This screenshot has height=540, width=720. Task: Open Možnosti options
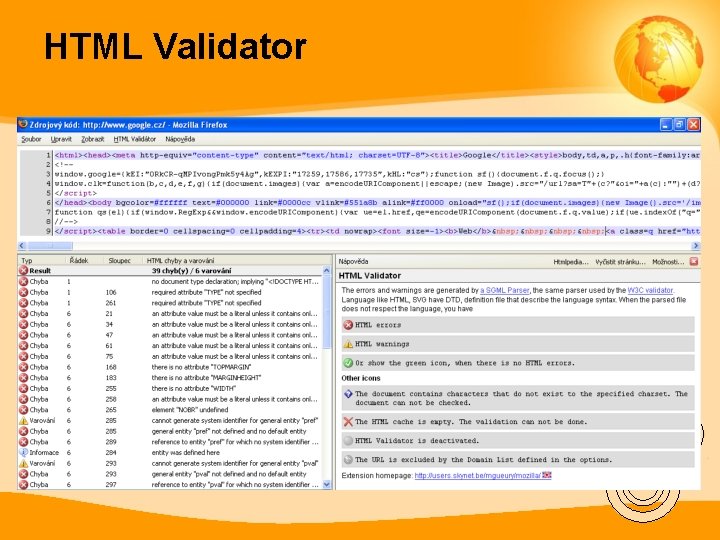pyautogui.click(x=668, y=262)
